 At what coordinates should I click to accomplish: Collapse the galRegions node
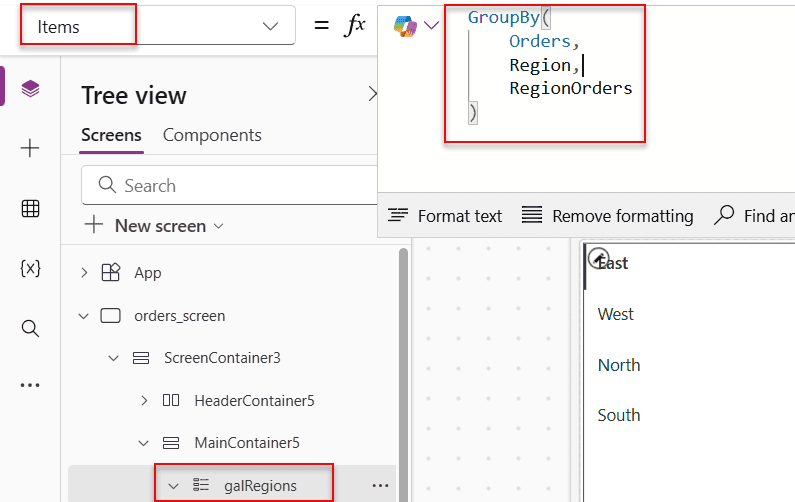click(x=173, y=486)
